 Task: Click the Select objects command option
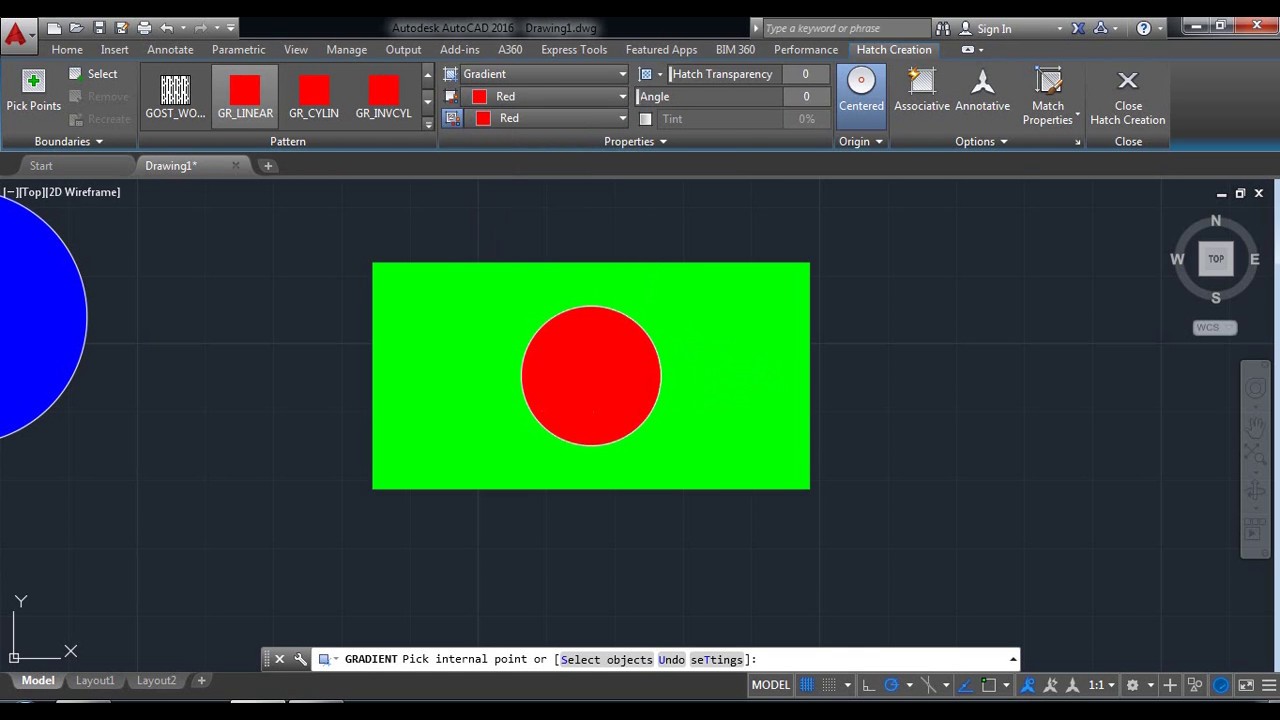coord(606,660)
